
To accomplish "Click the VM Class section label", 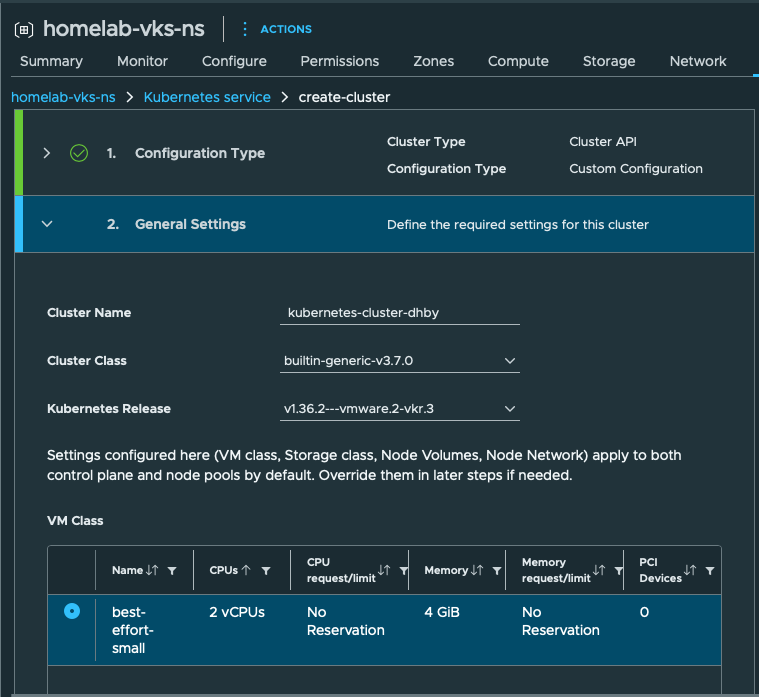I will tap(75, 521).
